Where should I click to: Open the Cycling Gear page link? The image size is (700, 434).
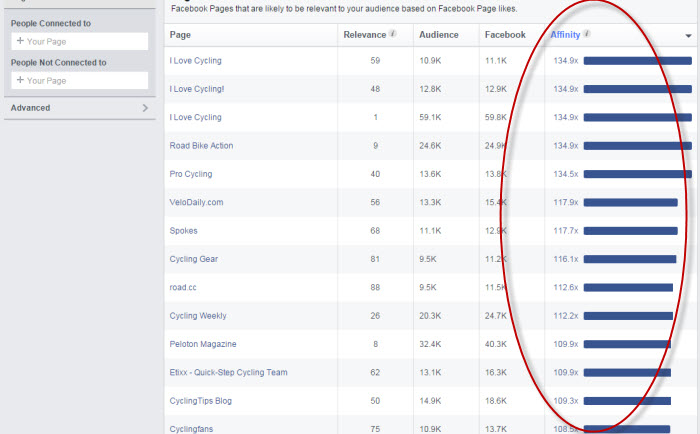pos(193,259)
